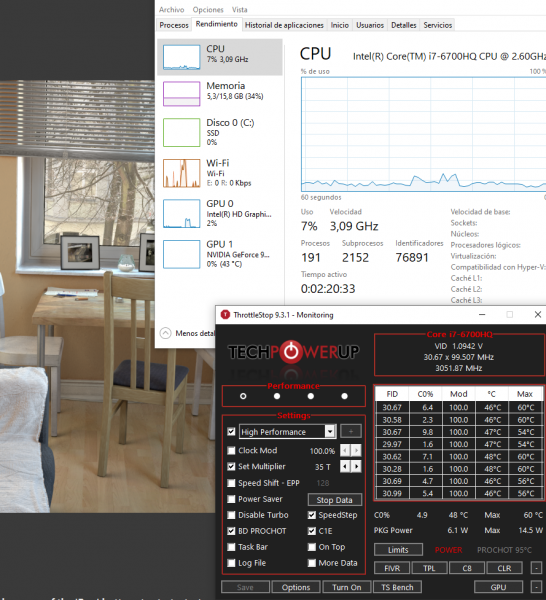Switch to the Detalles tab

(403, 25)
